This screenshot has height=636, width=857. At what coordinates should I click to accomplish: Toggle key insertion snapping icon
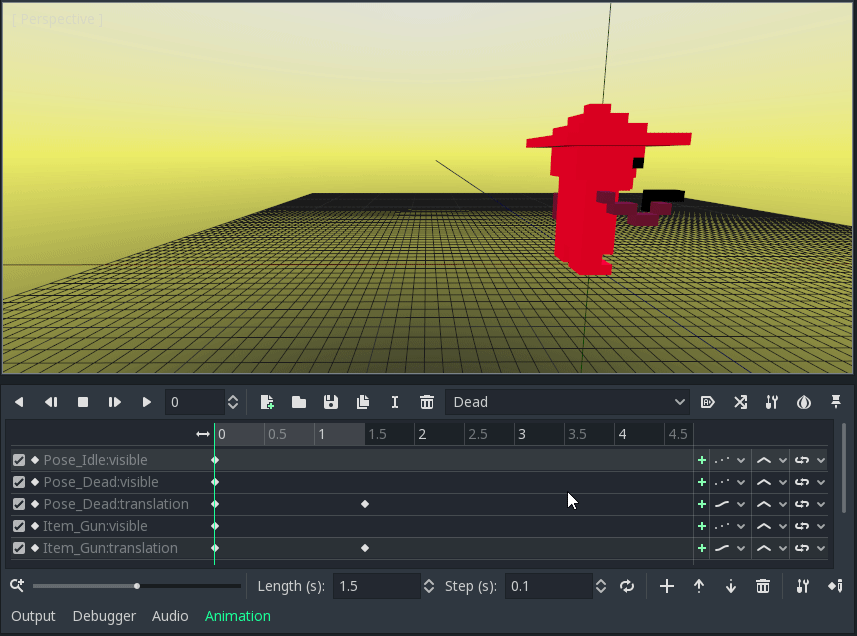[835, 586]
